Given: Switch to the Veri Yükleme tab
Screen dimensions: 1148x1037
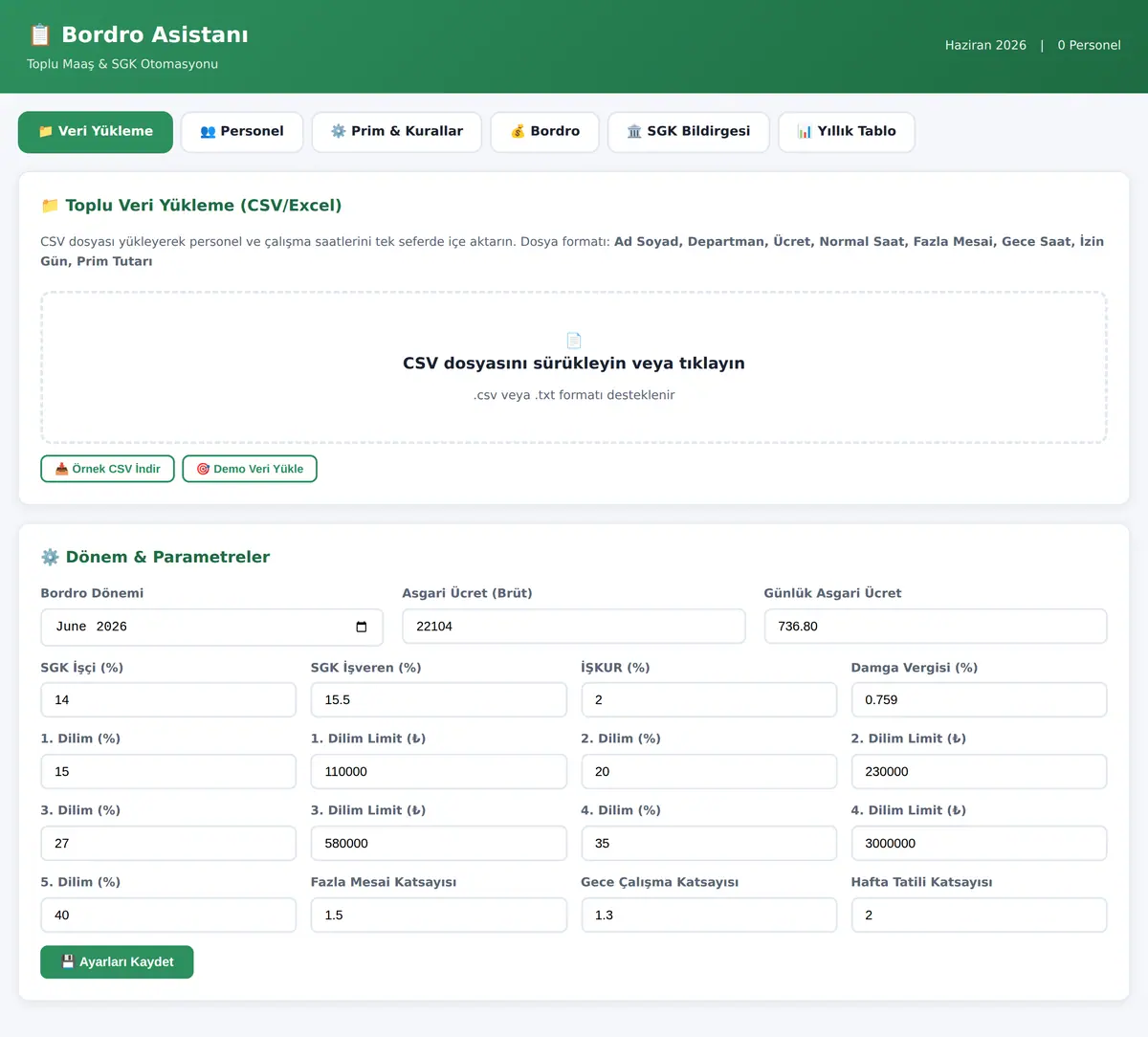Looking at the screenshot, I should (x=96, y=132).
